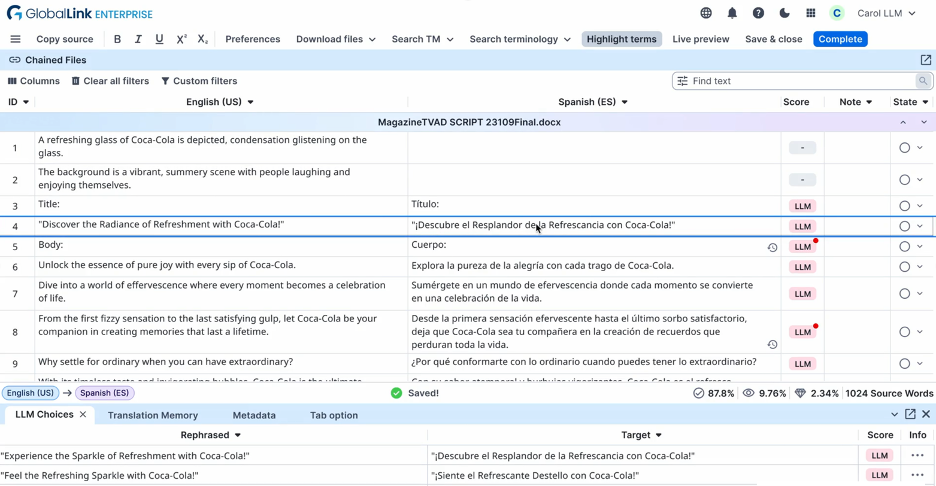936x486 pixels.
Task: Apply superscript formatting
Action: 181,39
